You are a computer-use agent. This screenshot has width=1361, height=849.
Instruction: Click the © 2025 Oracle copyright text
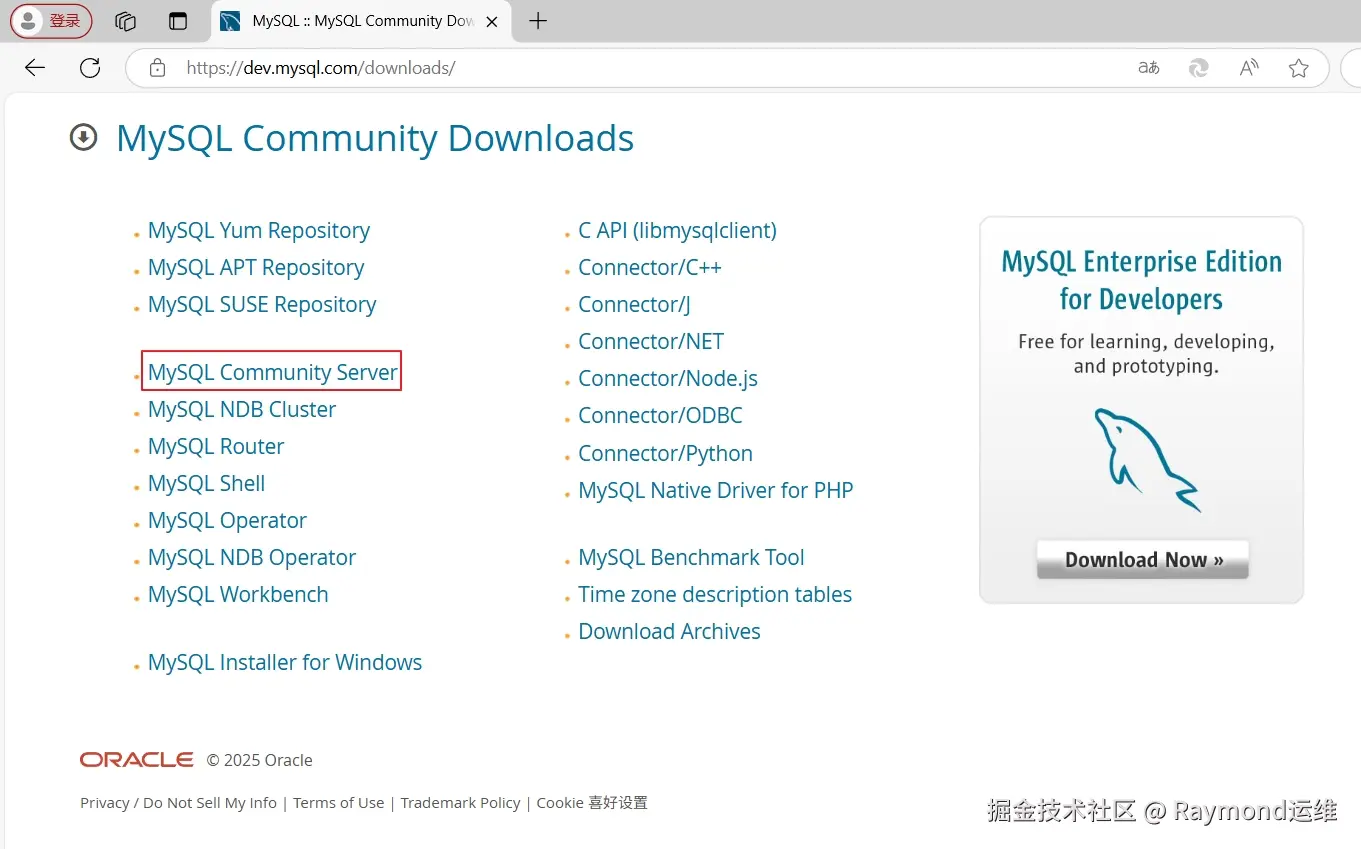[x=260, y=760]
